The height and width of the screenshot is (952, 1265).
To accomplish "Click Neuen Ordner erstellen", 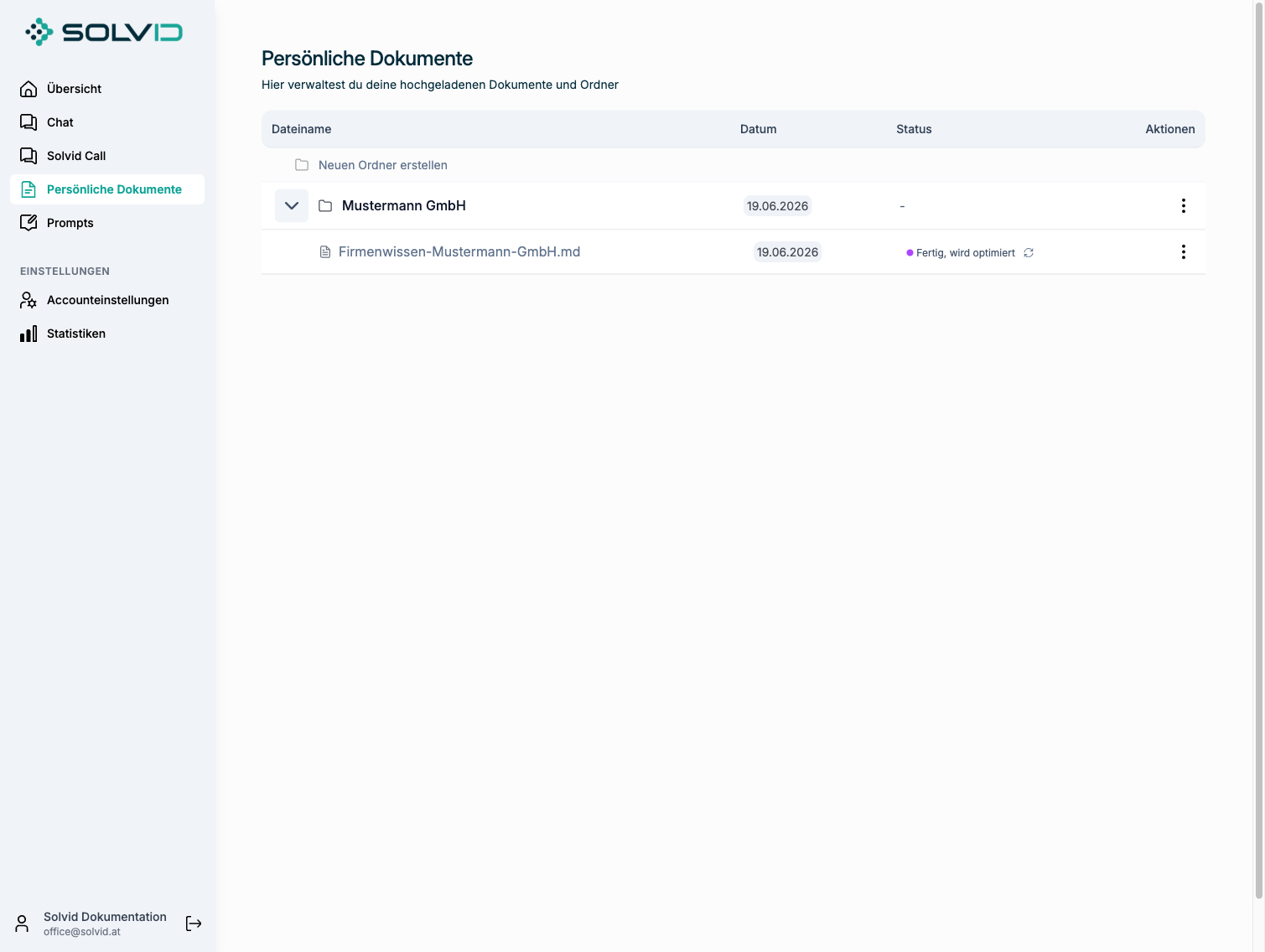I will 383,165.
